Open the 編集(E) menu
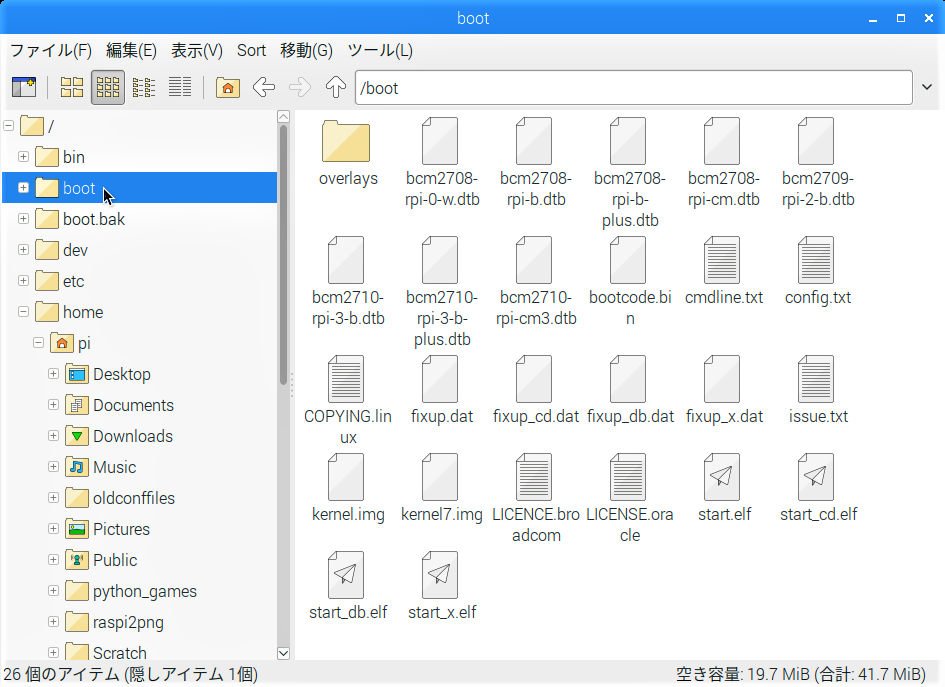 pos(131,51)
